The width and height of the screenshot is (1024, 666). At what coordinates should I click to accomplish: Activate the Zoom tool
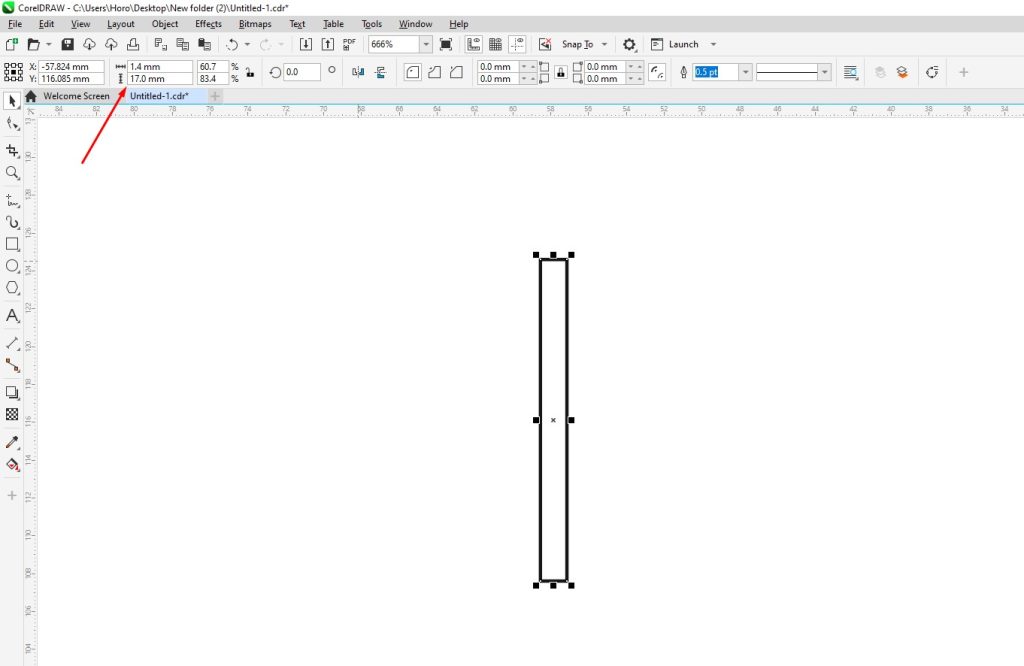[x=13, y=172]
